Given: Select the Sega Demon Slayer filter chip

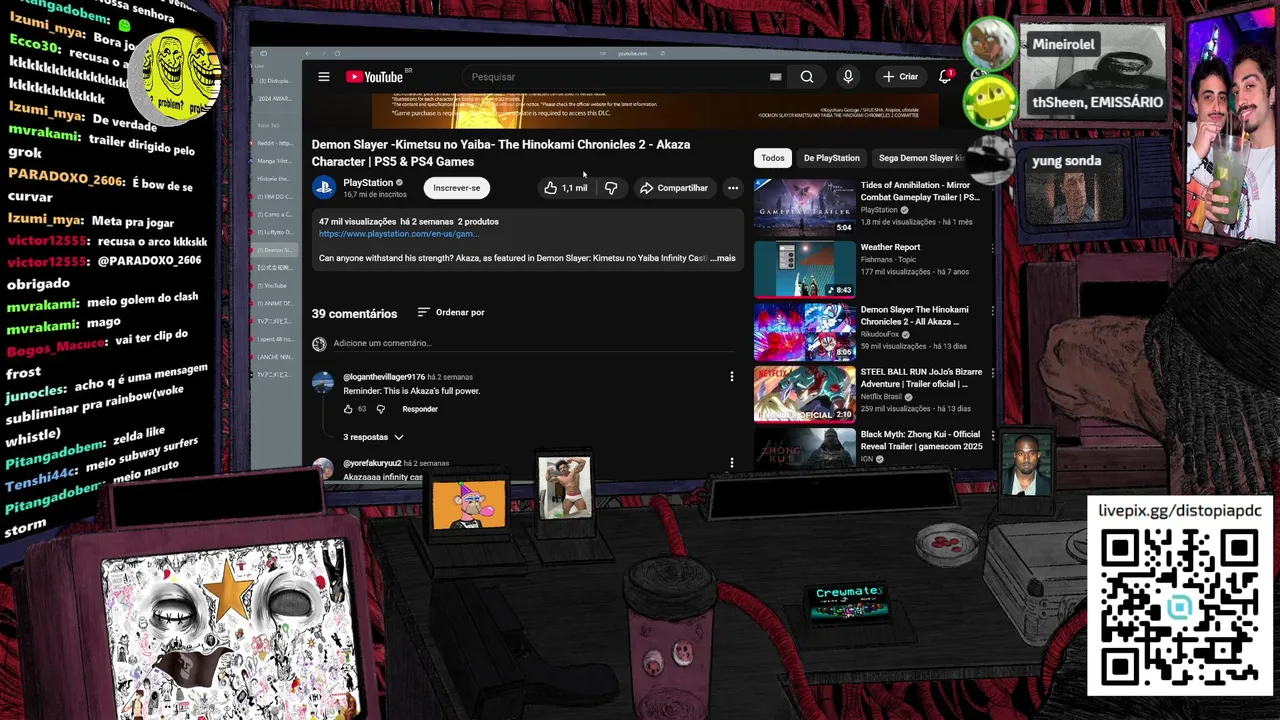Looking at the screenshot, I should click(920, 158).
